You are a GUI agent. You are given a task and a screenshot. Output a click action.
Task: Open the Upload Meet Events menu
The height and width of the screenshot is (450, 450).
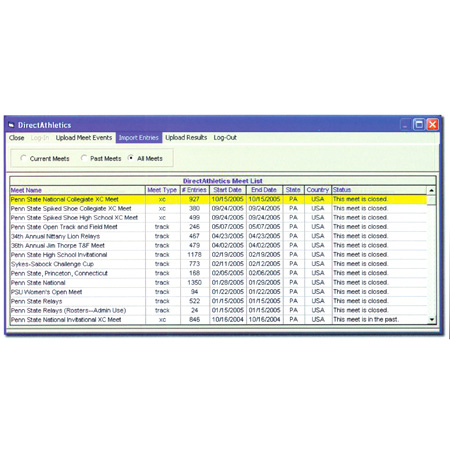[84, 138]
